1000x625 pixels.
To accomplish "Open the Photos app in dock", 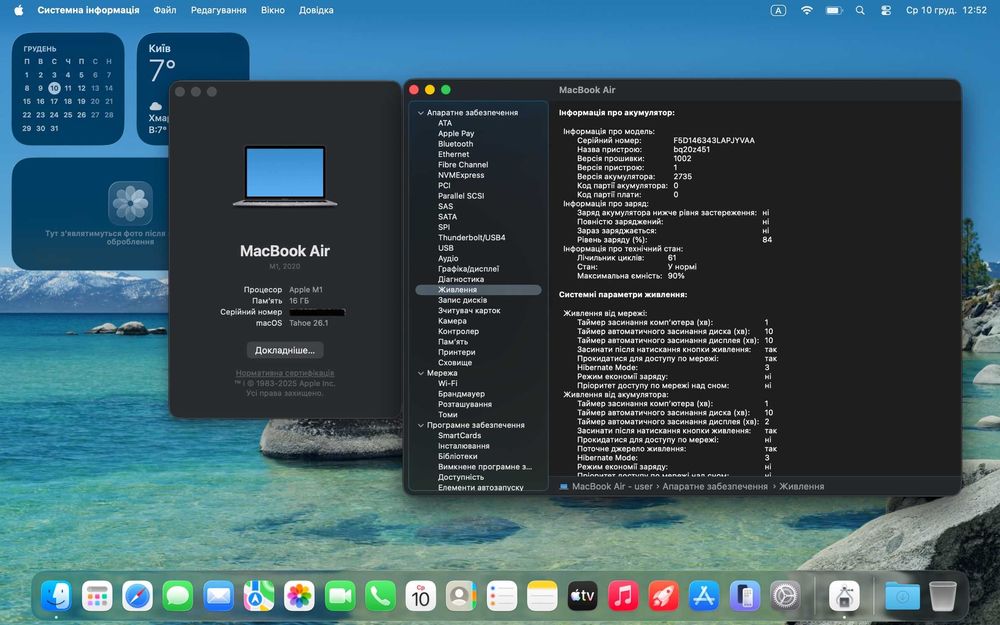I will [299, 596].
